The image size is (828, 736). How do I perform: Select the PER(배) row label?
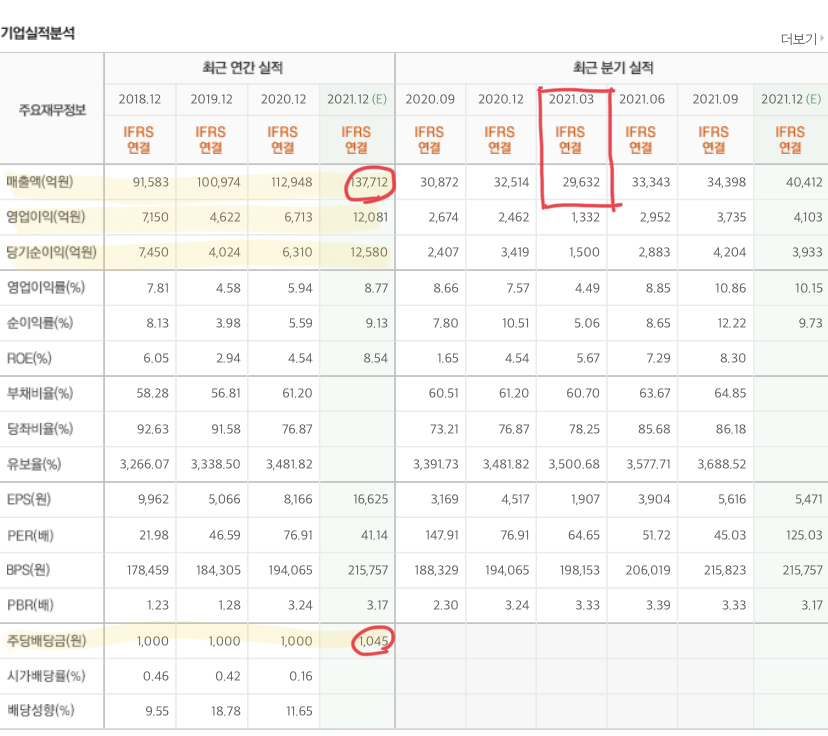pos(30,535)
